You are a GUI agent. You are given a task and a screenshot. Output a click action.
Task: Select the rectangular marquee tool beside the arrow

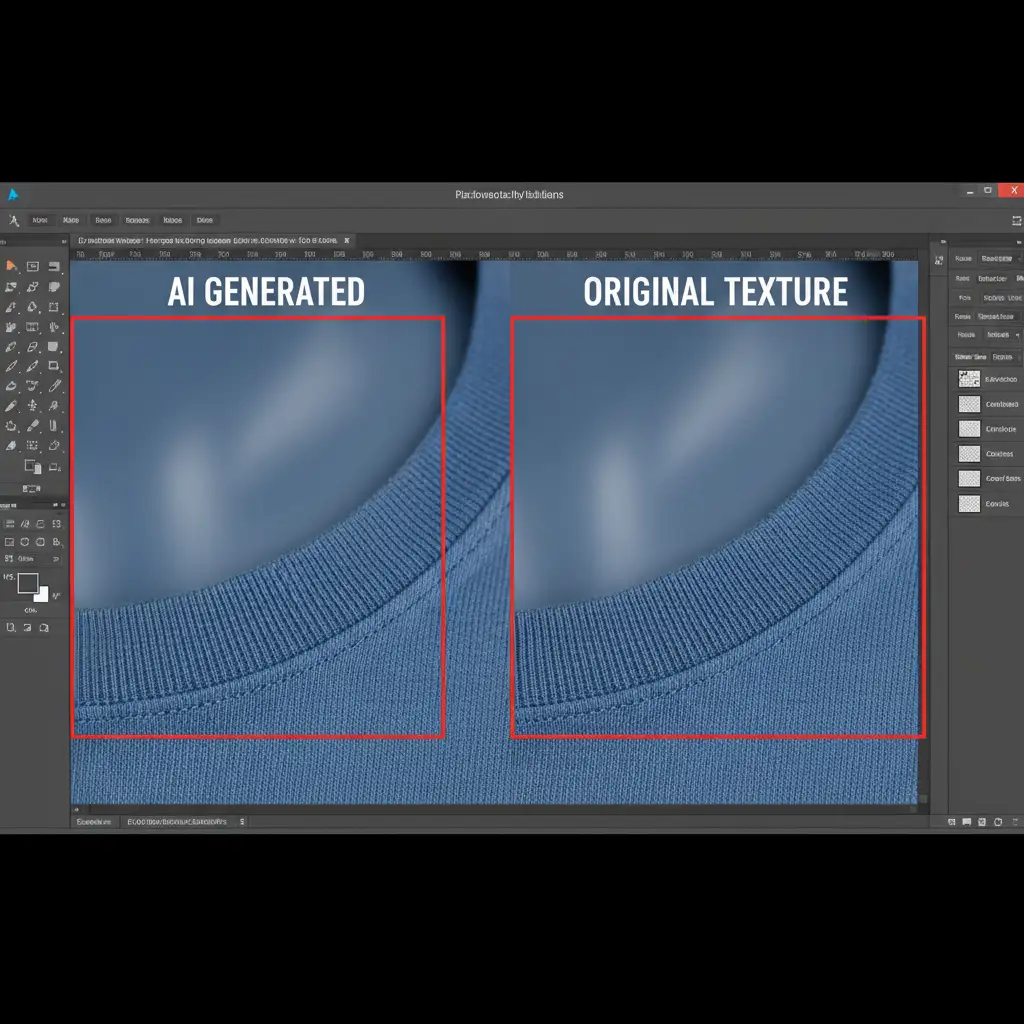pos(33,266)
